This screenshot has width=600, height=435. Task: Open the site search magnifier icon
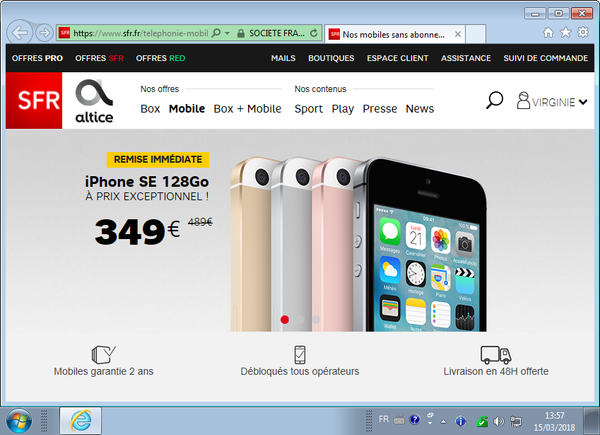coord(494,100)
